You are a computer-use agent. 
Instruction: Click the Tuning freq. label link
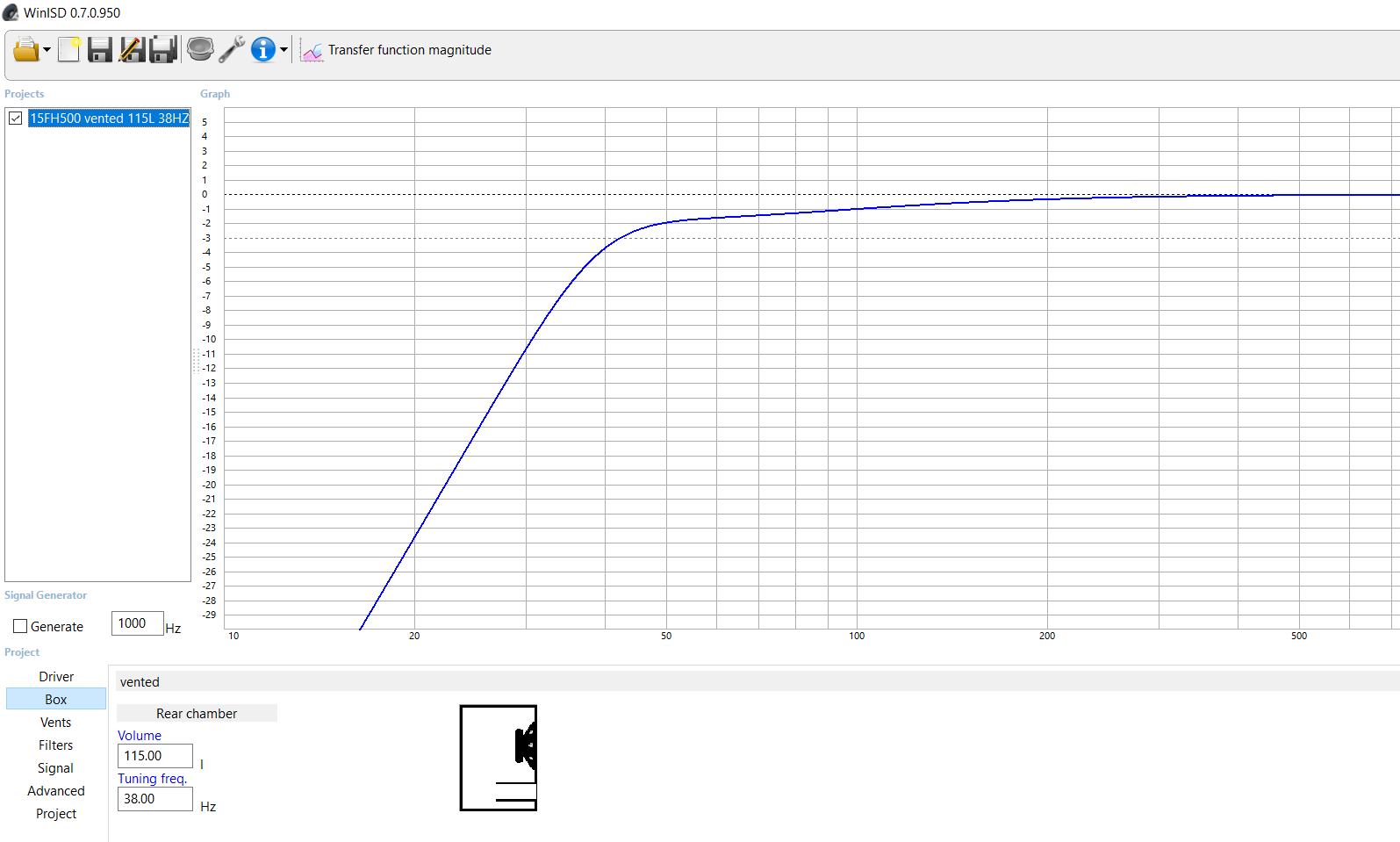point(153,778)
